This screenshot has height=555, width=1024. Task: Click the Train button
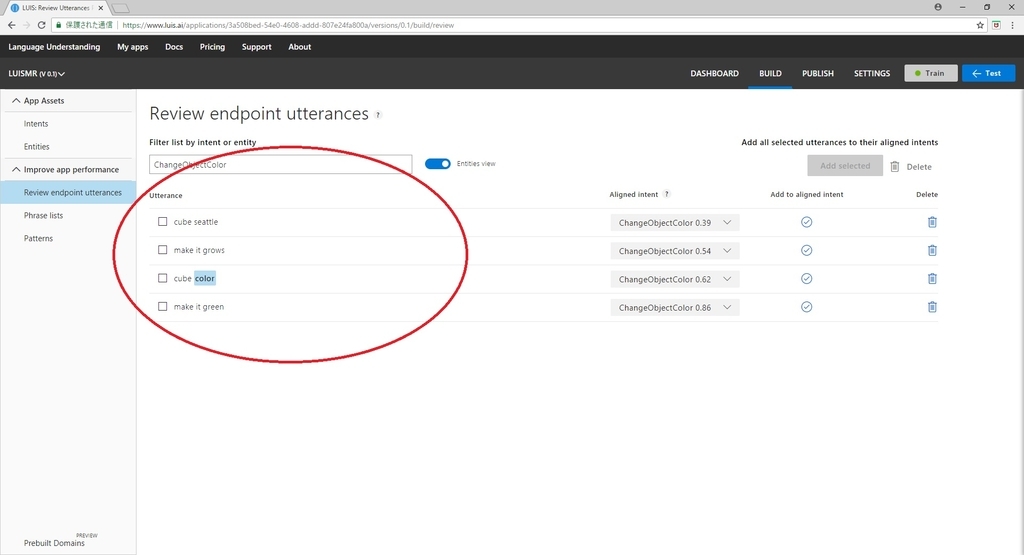(x=931, y=73)
